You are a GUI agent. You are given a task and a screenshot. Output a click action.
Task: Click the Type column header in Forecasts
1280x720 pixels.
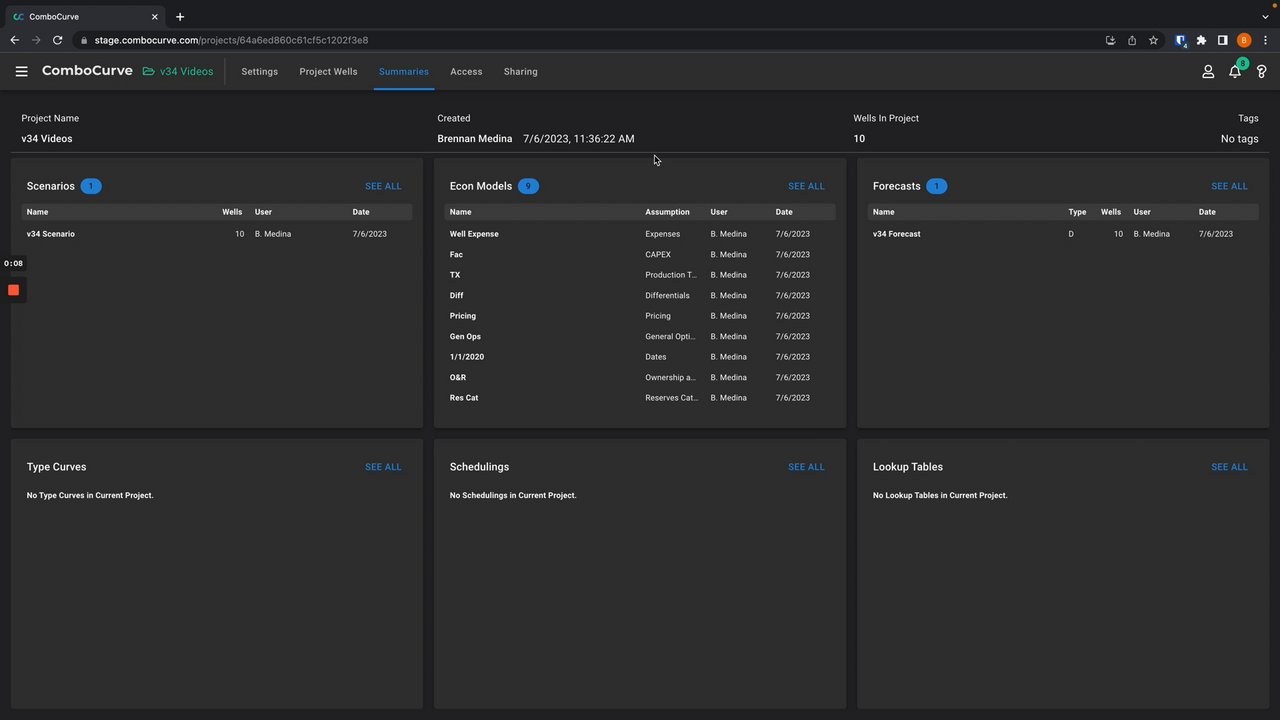[1077, 212]
